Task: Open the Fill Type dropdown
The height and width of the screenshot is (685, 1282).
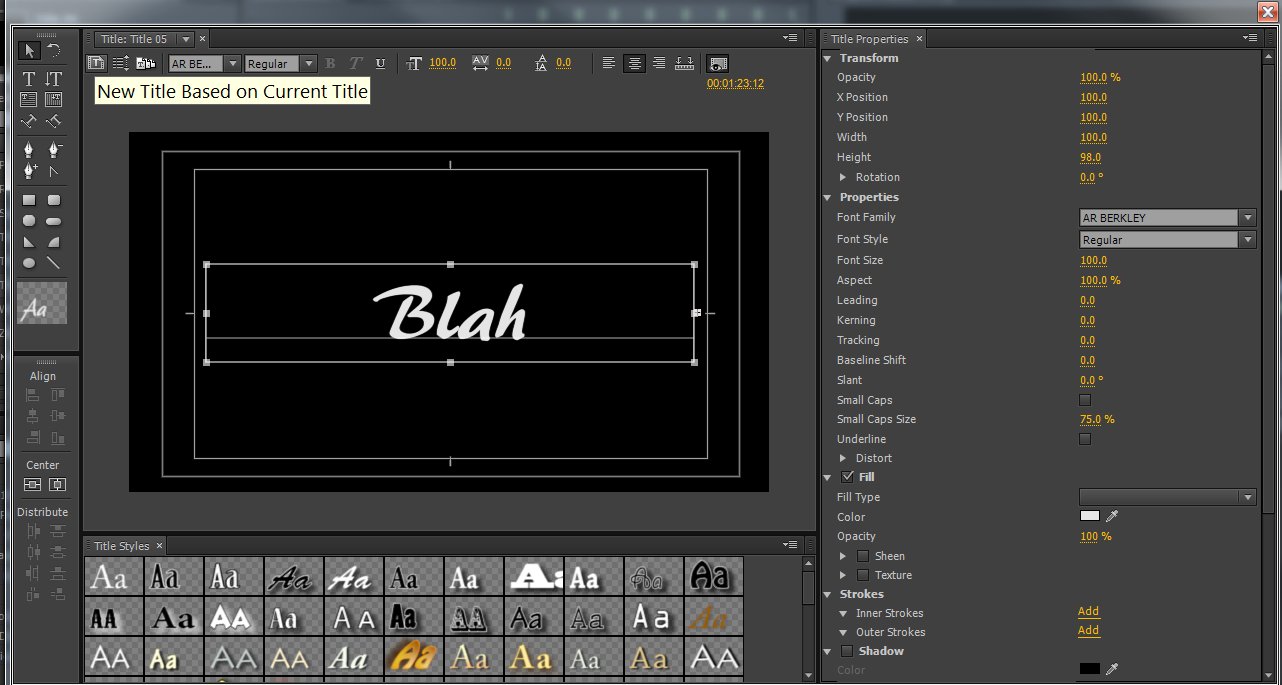Action: pos(1167,497)
